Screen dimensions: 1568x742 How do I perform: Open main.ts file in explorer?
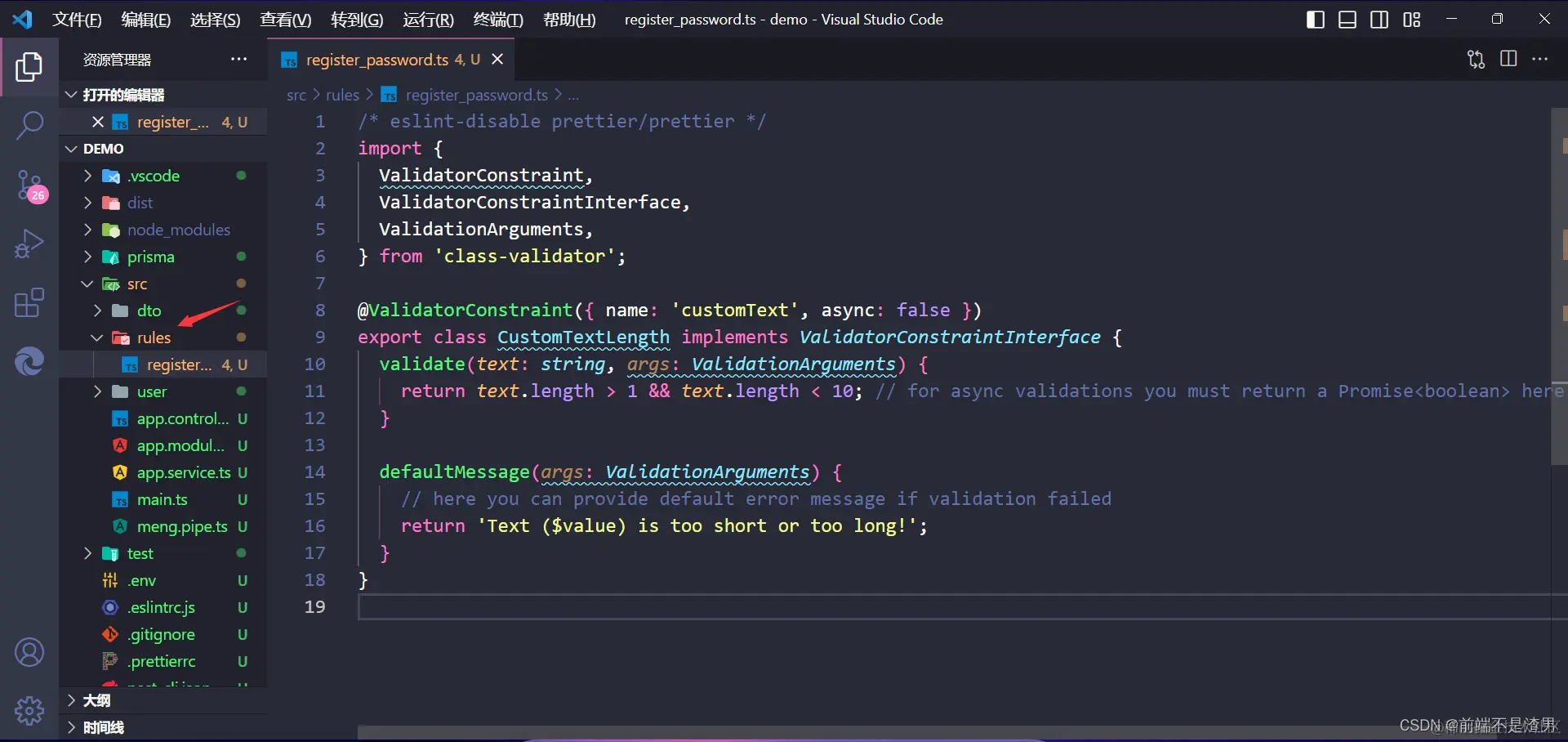click(163, 499)
